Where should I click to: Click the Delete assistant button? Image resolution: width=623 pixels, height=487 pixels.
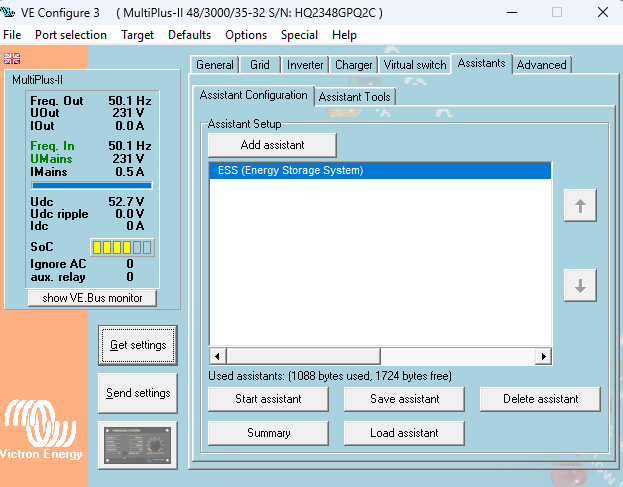pyautogui.click(x=540, y=399)
